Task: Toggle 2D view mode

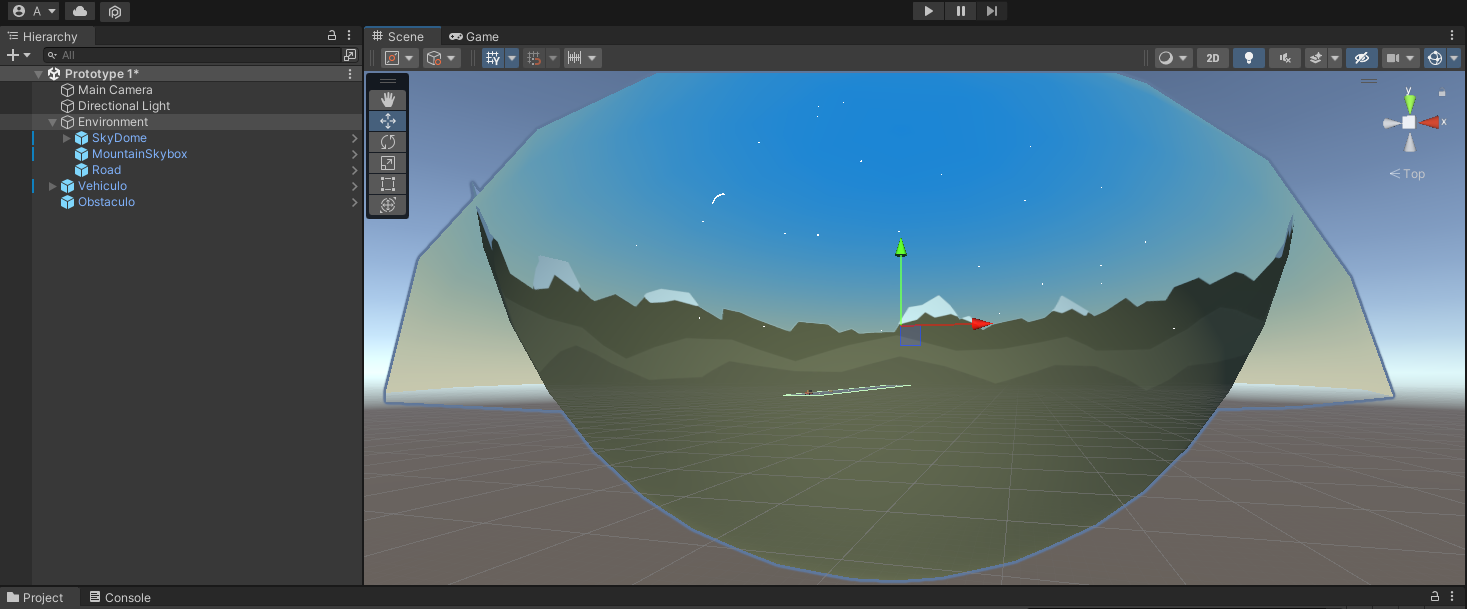Action: tap(1213, 58)
